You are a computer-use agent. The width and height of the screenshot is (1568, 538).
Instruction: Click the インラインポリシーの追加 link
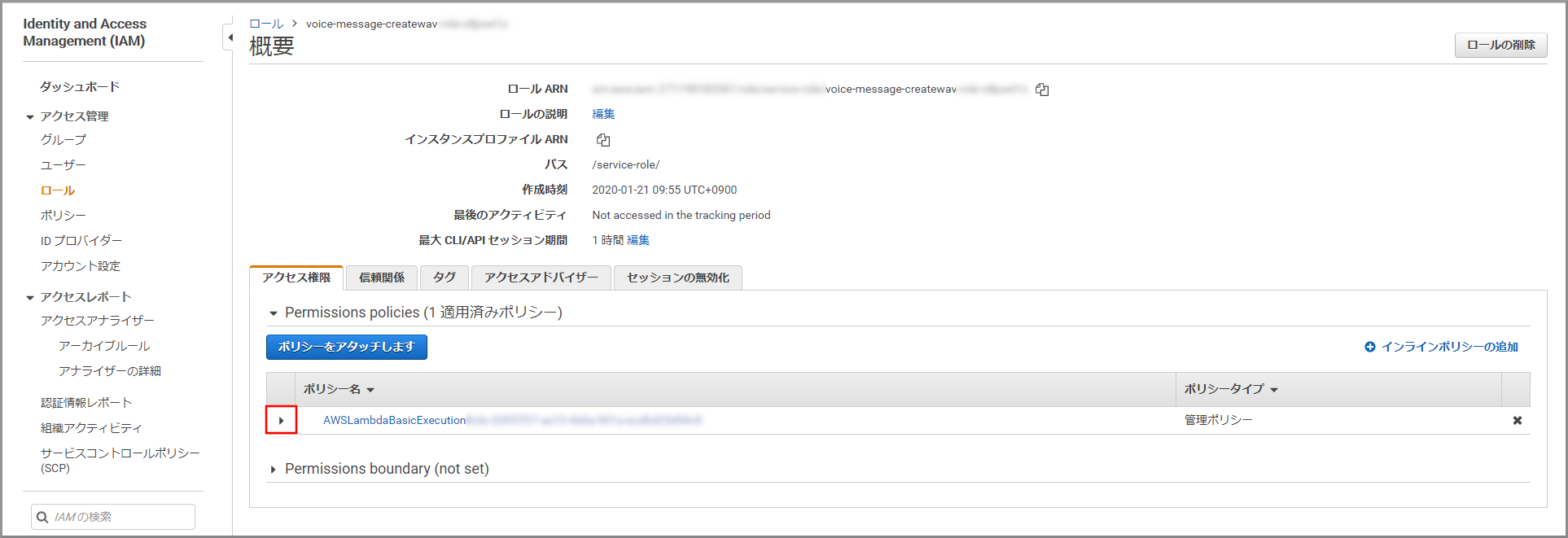click(x=1450, y=347)
